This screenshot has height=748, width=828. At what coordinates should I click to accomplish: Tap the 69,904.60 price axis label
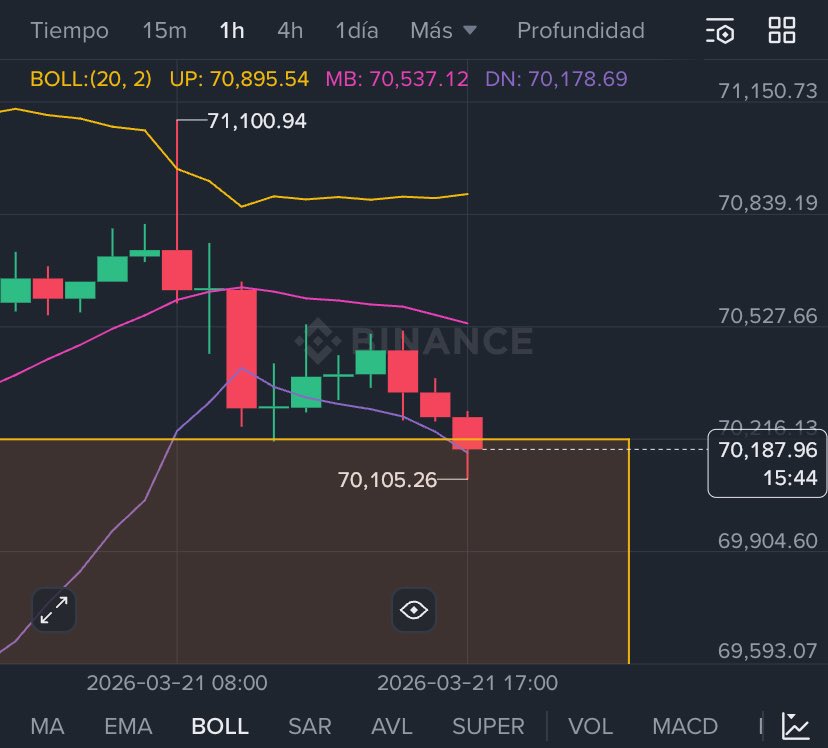pyautogui.click(x=768, y=541)
